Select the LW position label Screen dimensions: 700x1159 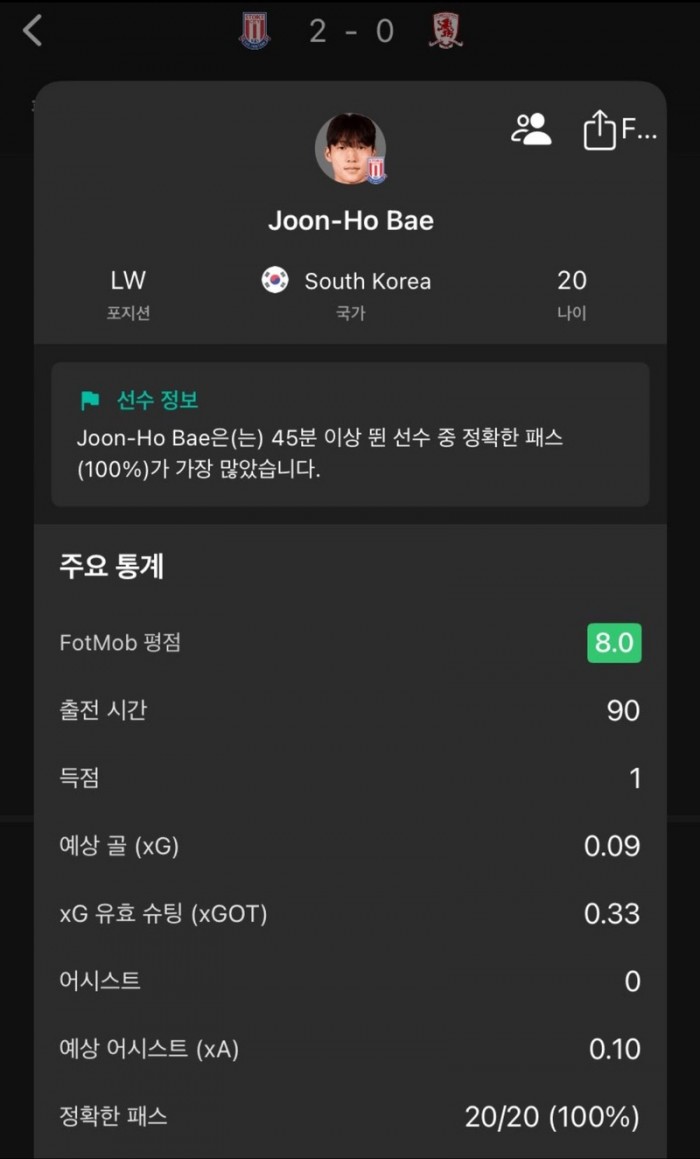(x=128, y=280)
